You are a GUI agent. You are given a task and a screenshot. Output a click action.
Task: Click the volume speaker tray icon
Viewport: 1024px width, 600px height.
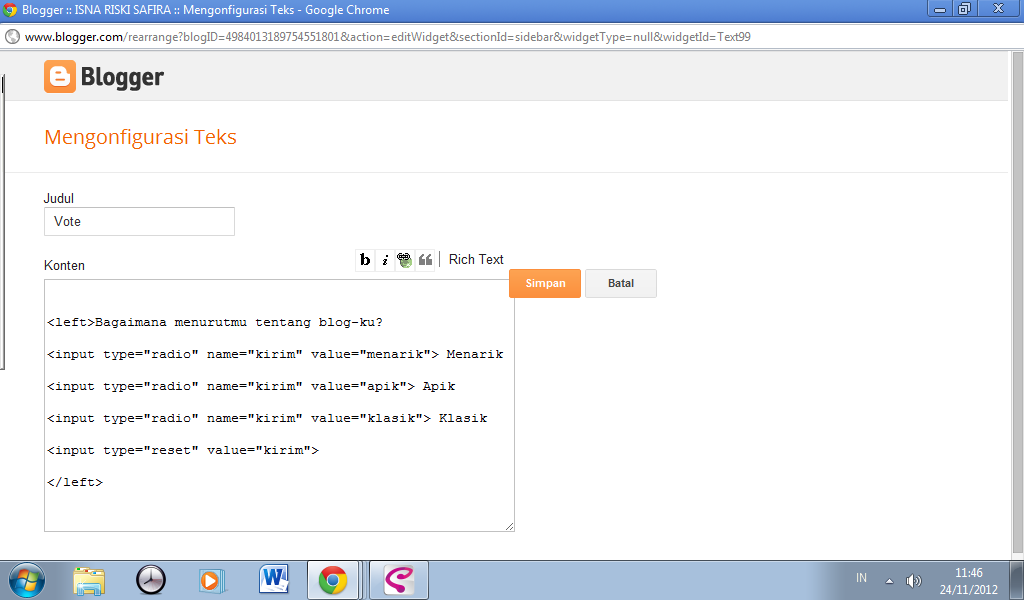point(914,580)
